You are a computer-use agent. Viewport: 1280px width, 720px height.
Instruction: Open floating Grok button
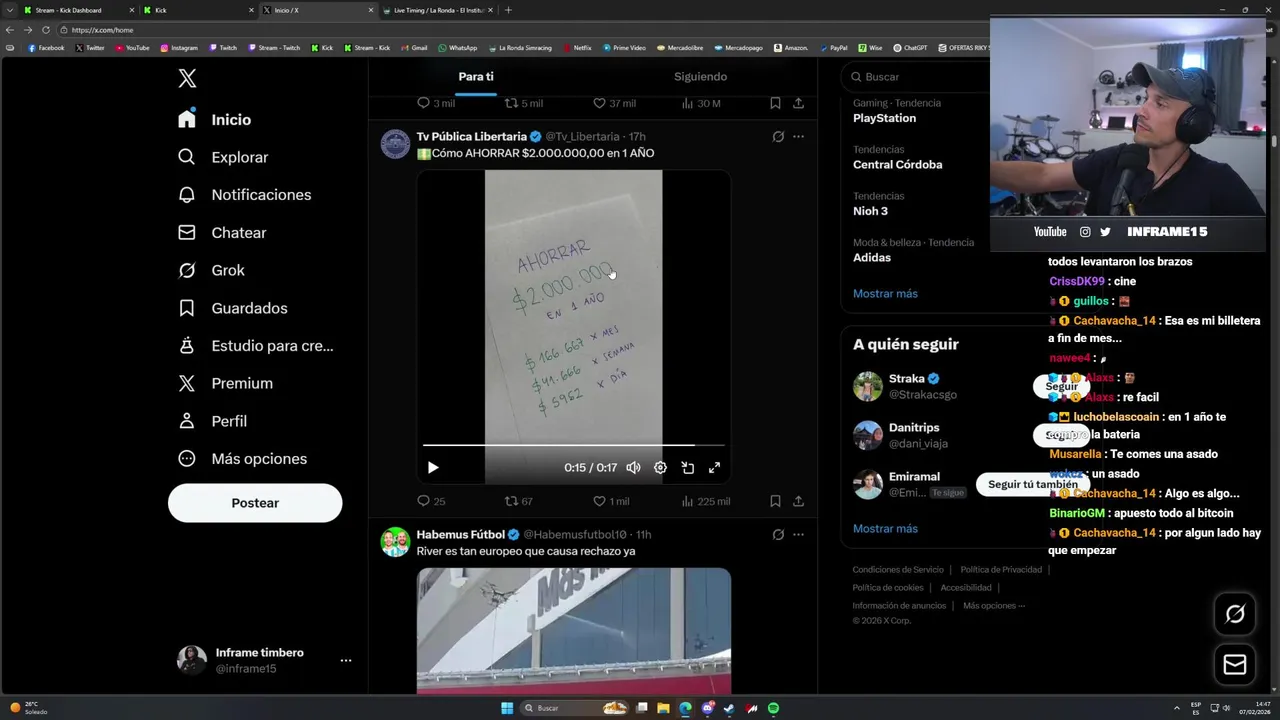tap(1235, 614)
